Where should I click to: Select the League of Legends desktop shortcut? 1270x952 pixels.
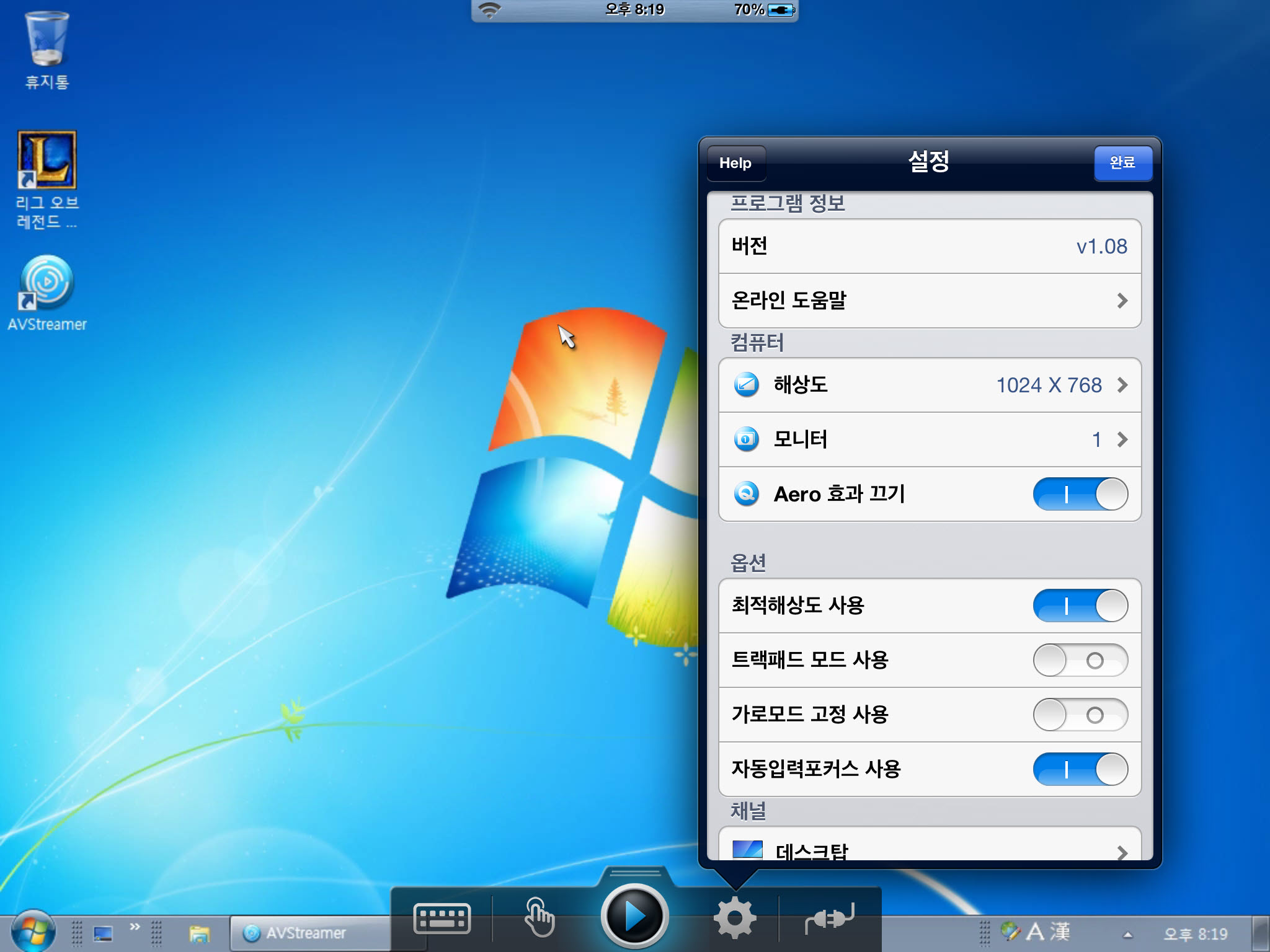pyautogui.click(x=47, y=180)
